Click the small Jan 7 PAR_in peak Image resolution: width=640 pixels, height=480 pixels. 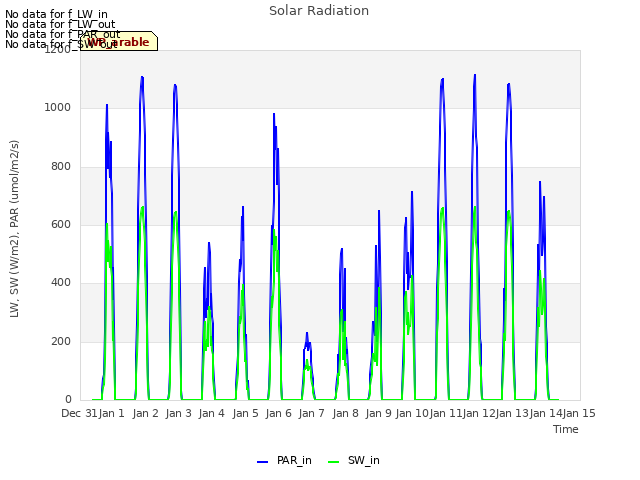click(307, 333)
